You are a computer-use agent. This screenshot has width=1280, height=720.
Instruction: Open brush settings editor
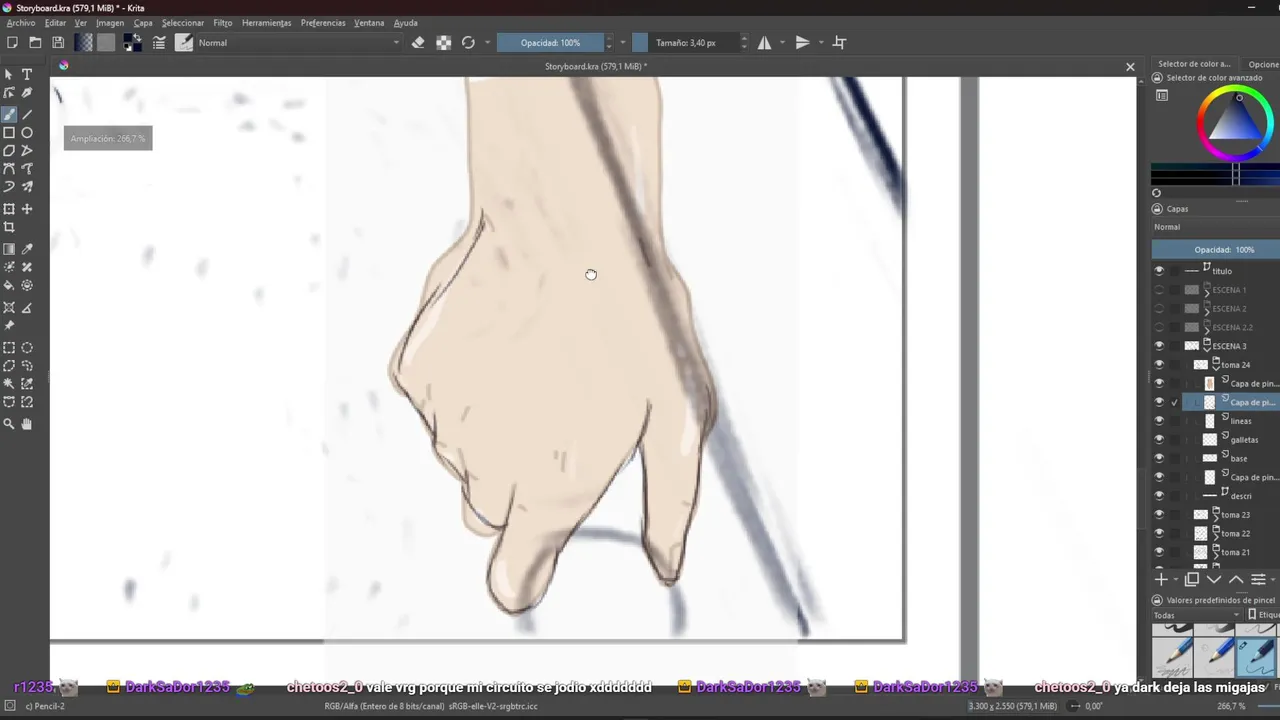pyautogui.click(x=159, y=43)
